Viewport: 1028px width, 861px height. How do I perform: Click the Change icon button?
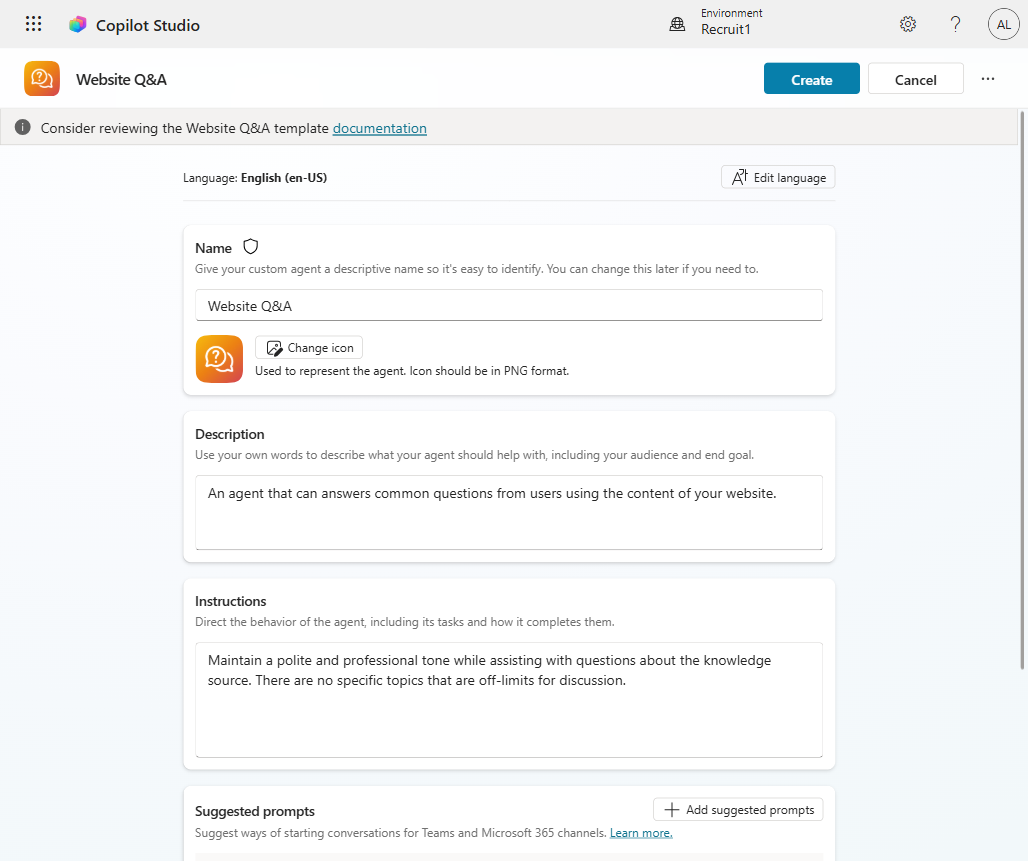pos(309,348)
